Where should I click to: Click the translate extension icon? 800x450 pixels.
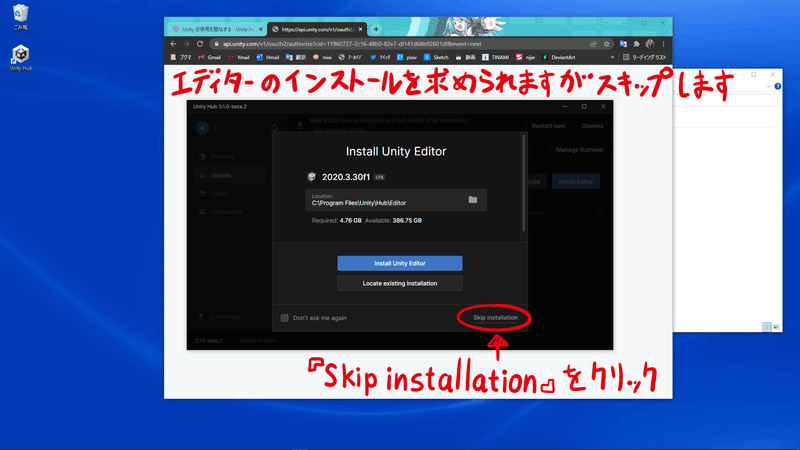tap(623, 44)
